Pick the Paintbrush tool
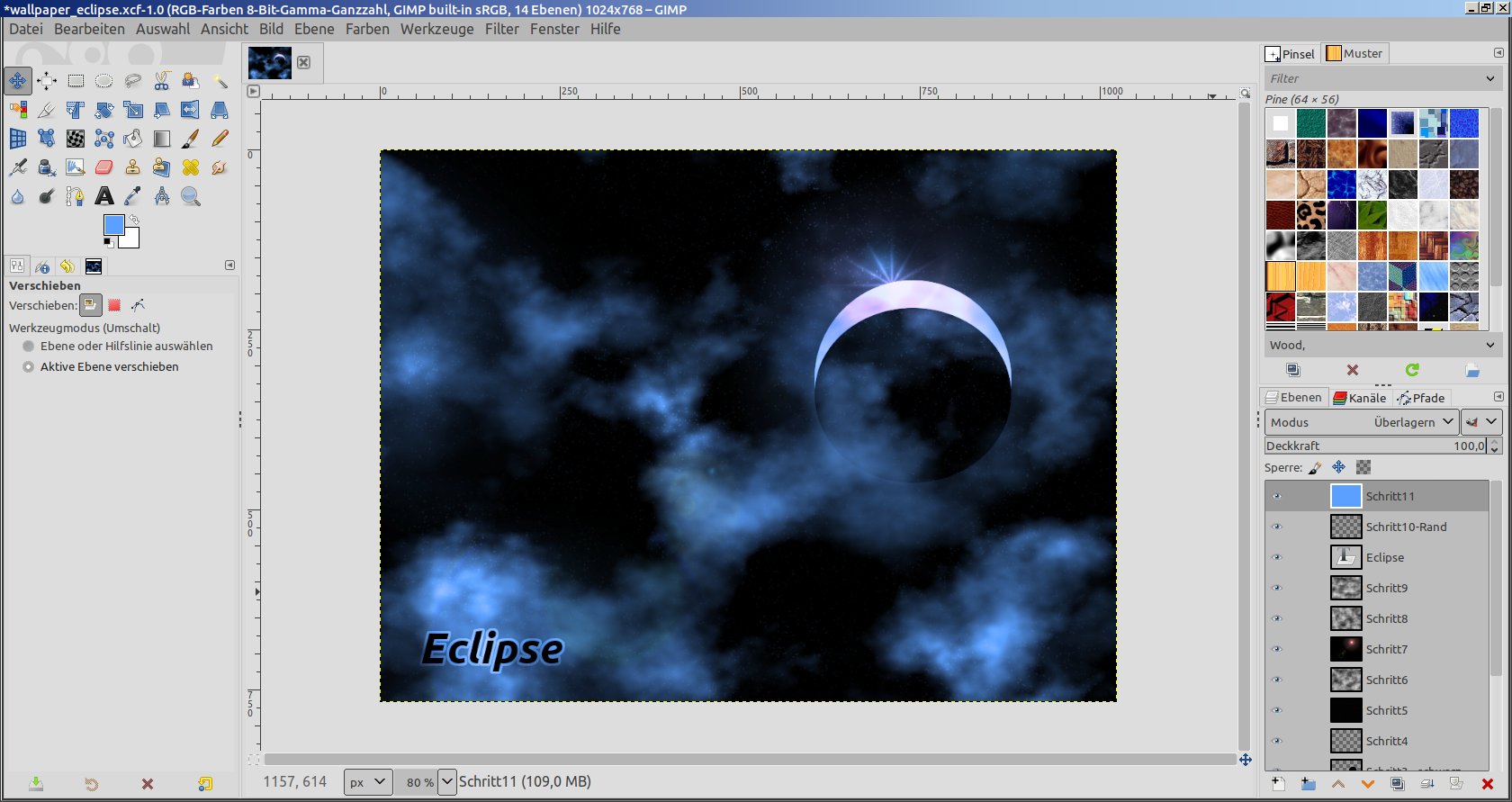Screen dimensions: 1512x802 pos(191,139)
